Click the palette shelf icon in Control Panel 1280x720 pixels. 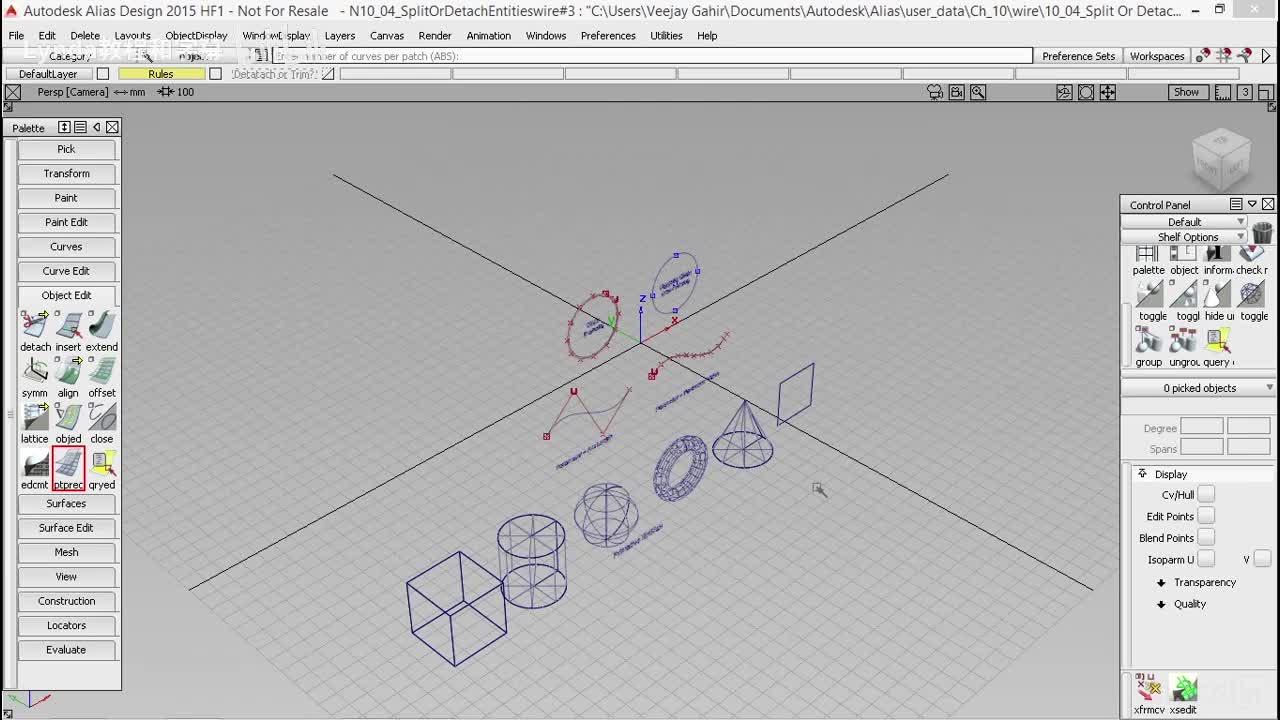[1148, 254]
